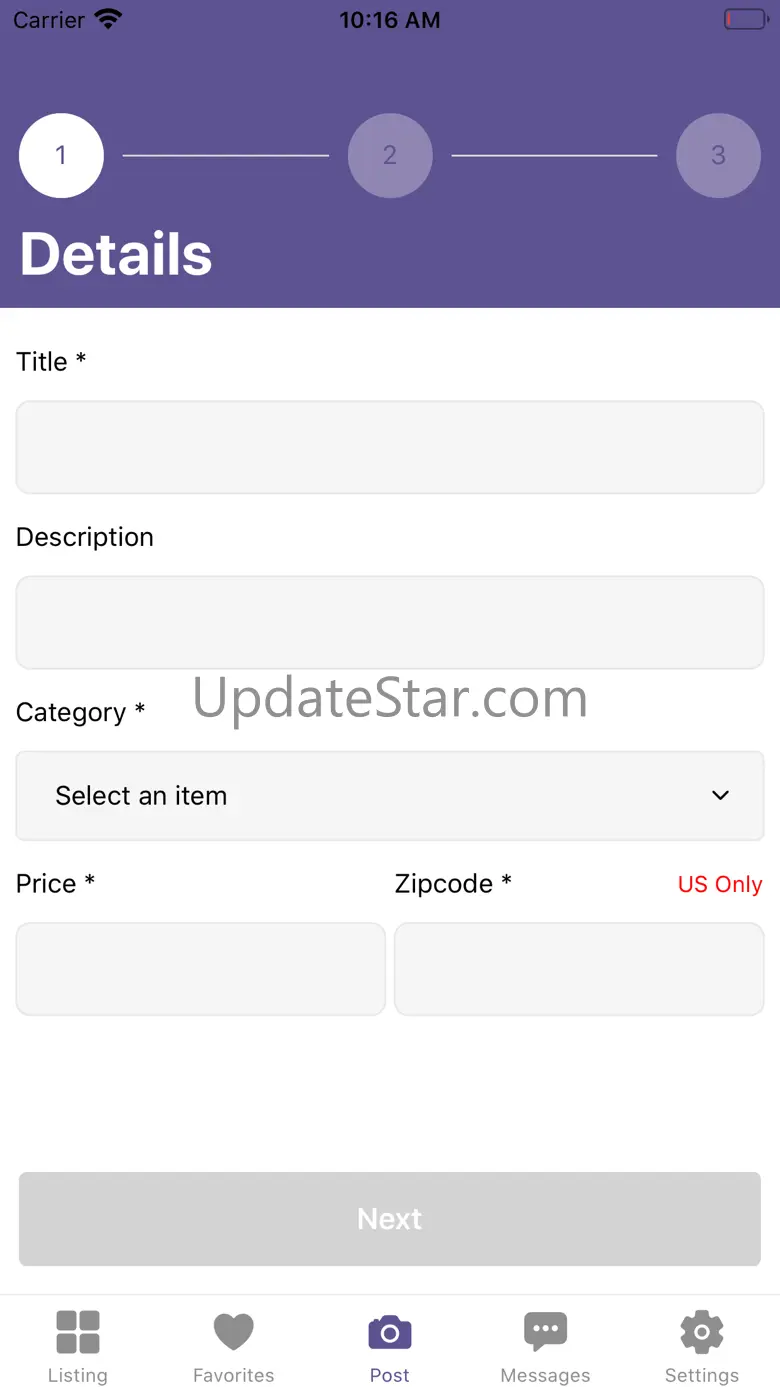Click into the Price field

[x=200, y=969]
